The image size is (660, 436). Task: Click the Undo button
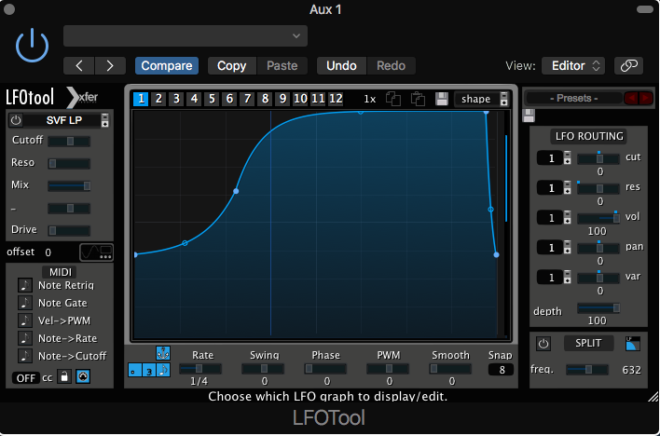point(341,66)
